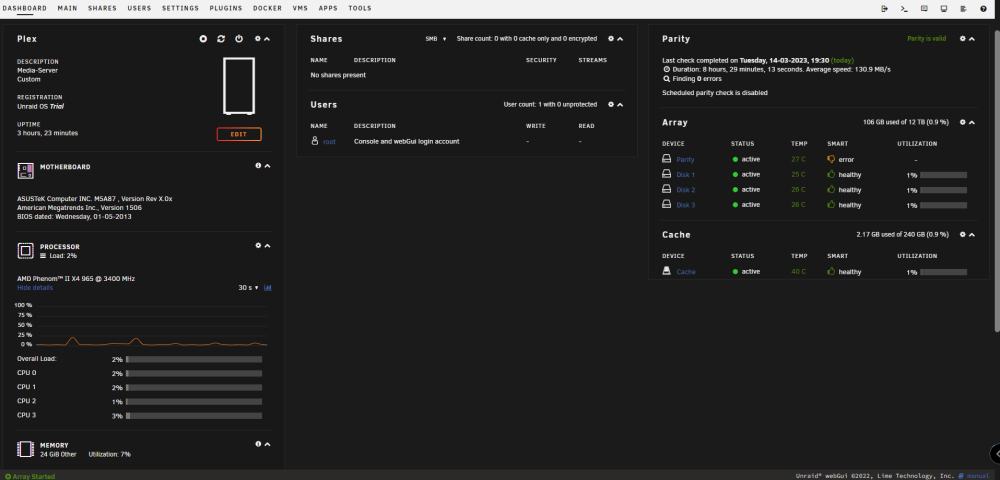Switch to the SHARES tab
This screenshot has width=1000, height=480.
[x=102, y=8]
